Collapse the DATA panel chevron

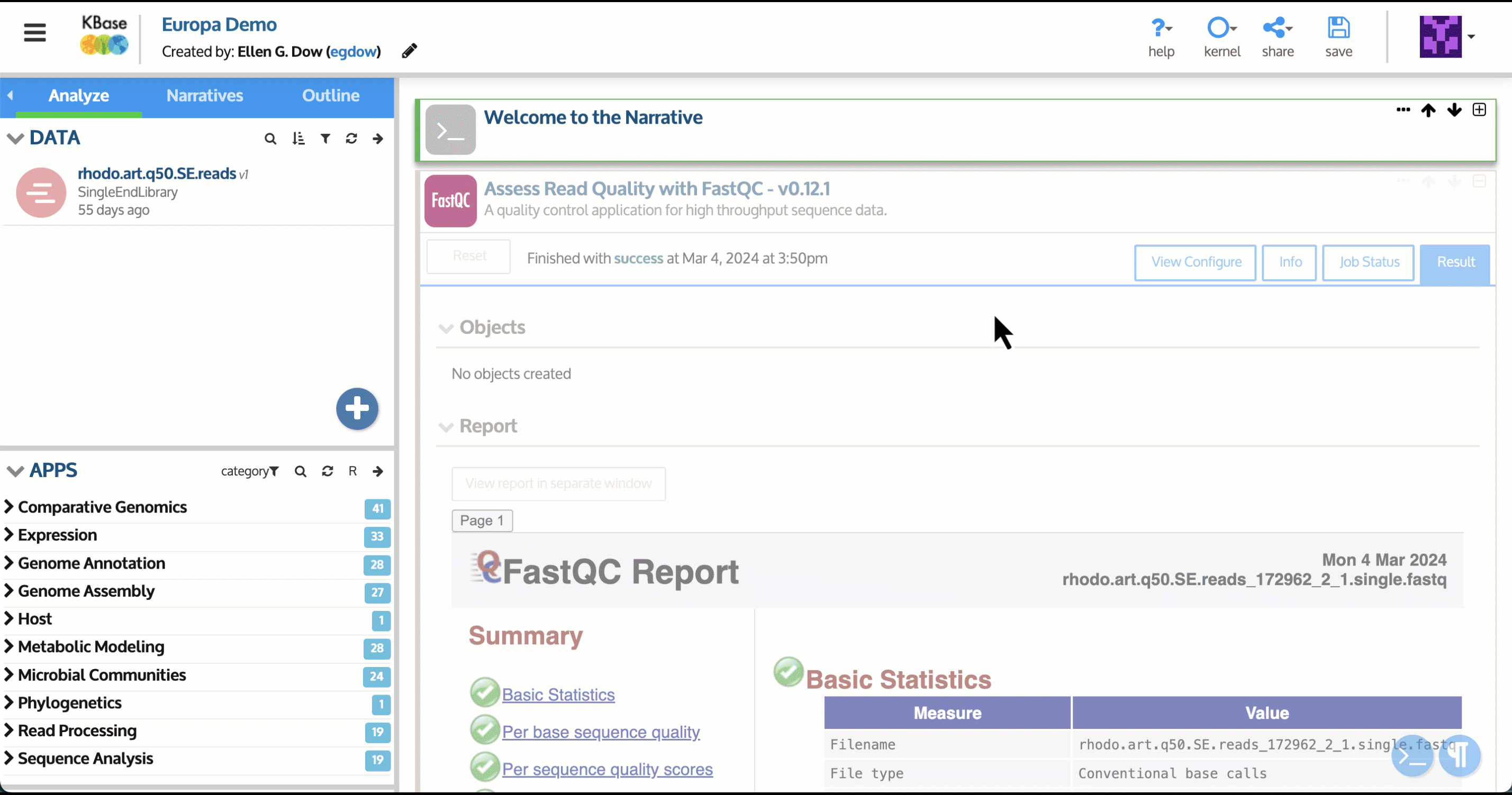pos(15,139)
